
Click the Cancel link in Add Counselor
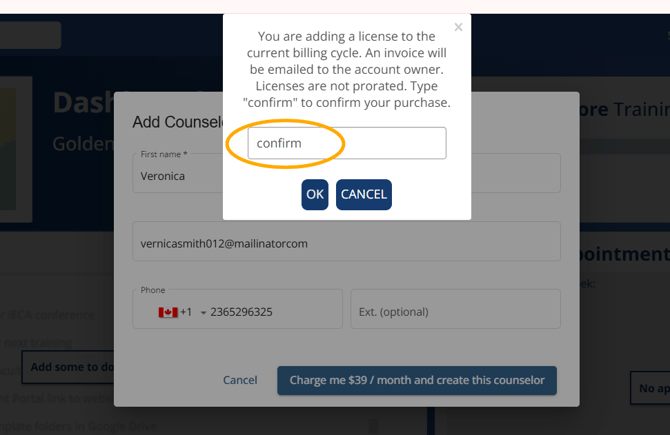240,380
